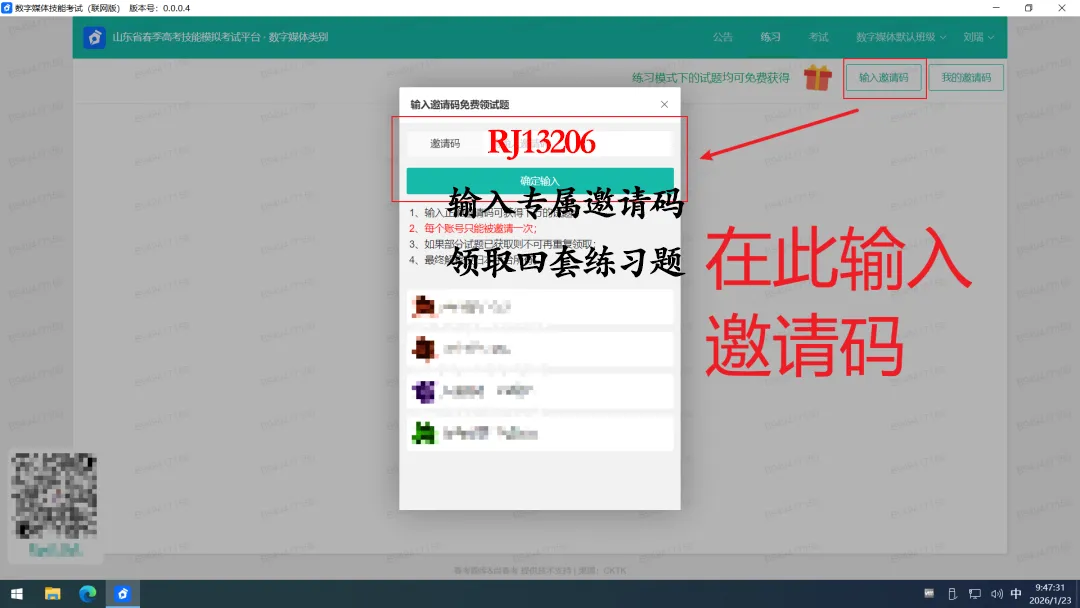This screenshot has height=608, width=1080.
Task: Select the first blurred invited-user row
Action: pyautogui.click(x=539, y=307)
